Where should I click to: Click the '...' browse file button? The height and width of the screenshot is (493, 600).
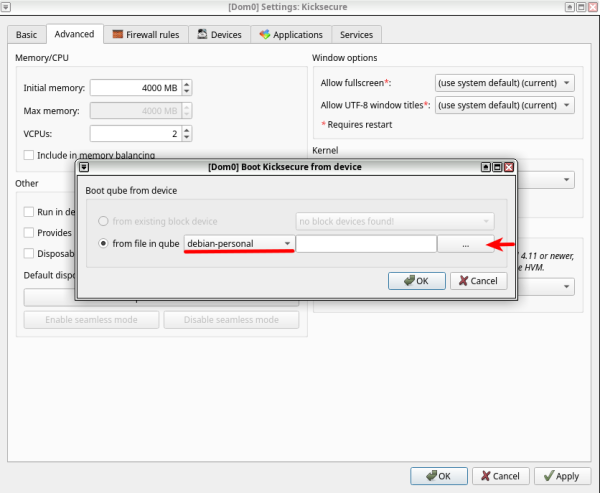click(465, 243)
